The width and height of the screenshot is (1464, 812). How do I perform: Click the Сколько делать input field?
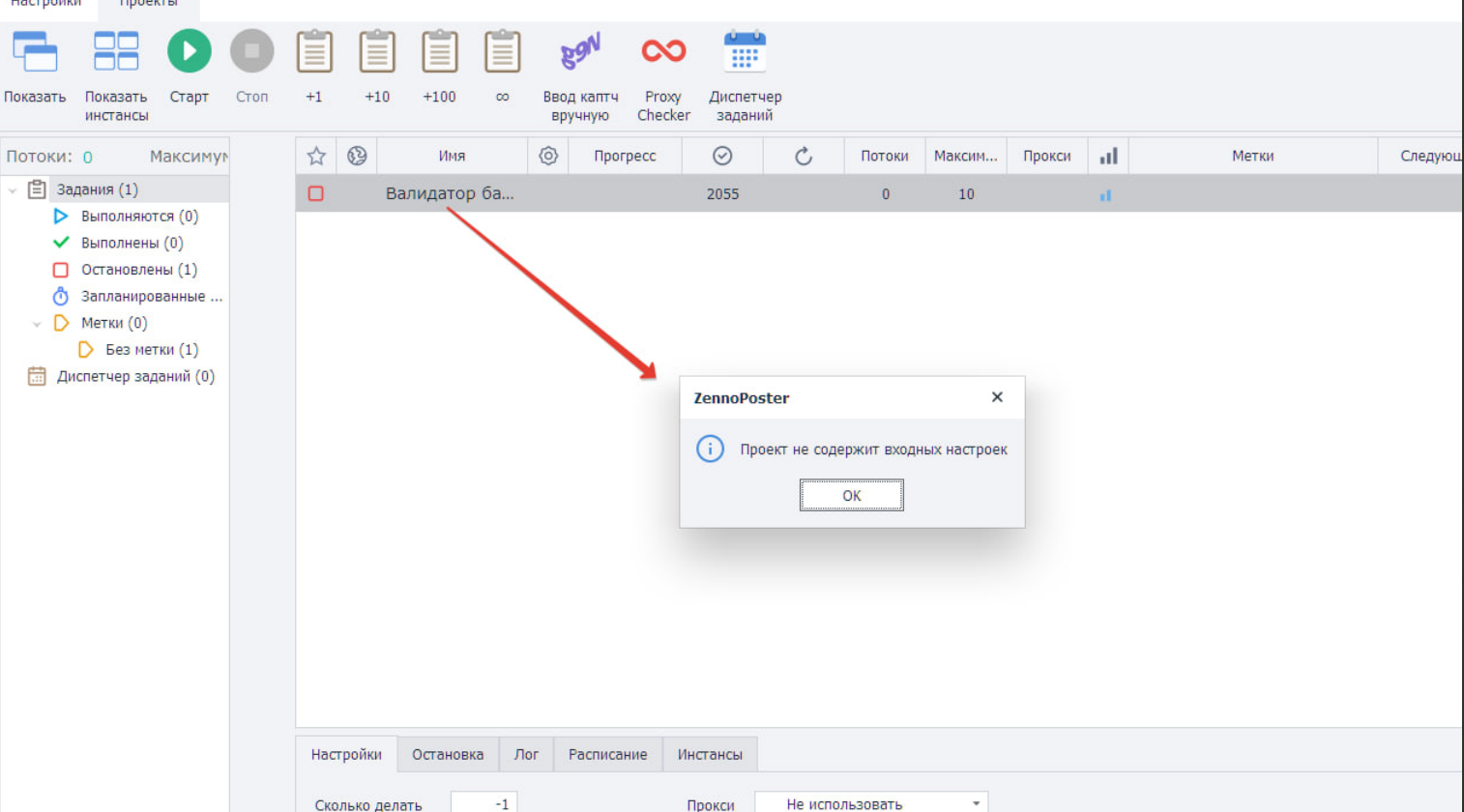[483, 803]
